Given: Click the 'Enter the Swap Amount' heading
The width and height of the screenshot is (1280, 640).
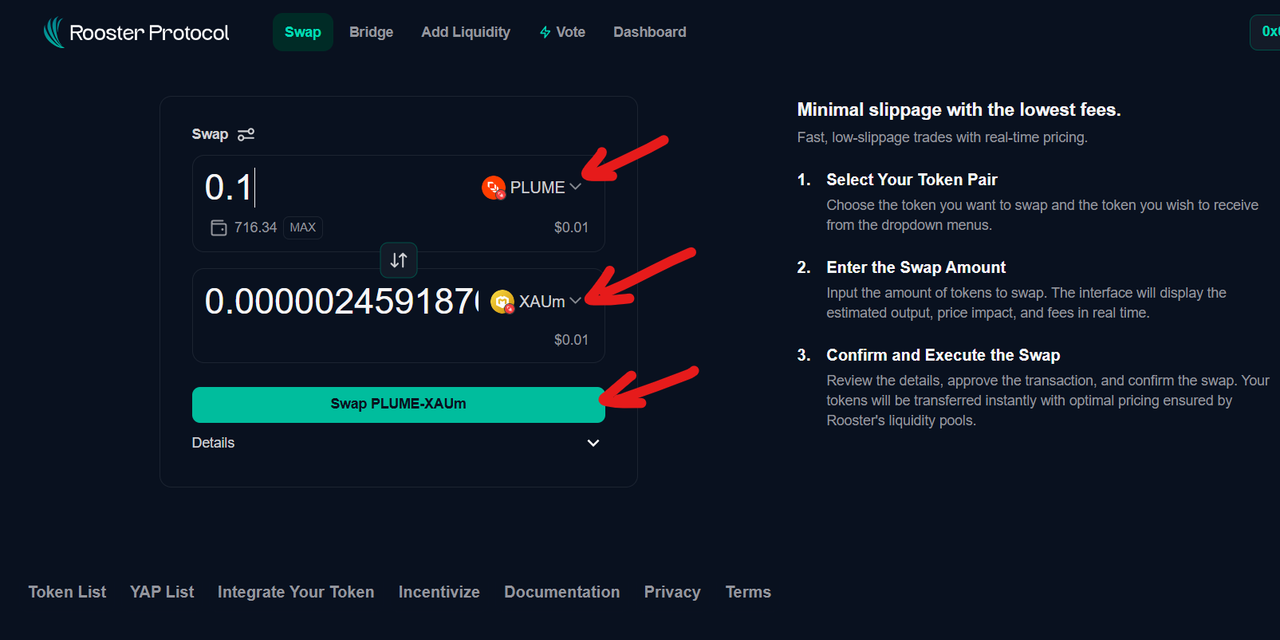Looking at the screenshot, I should (x=916, y=267).
